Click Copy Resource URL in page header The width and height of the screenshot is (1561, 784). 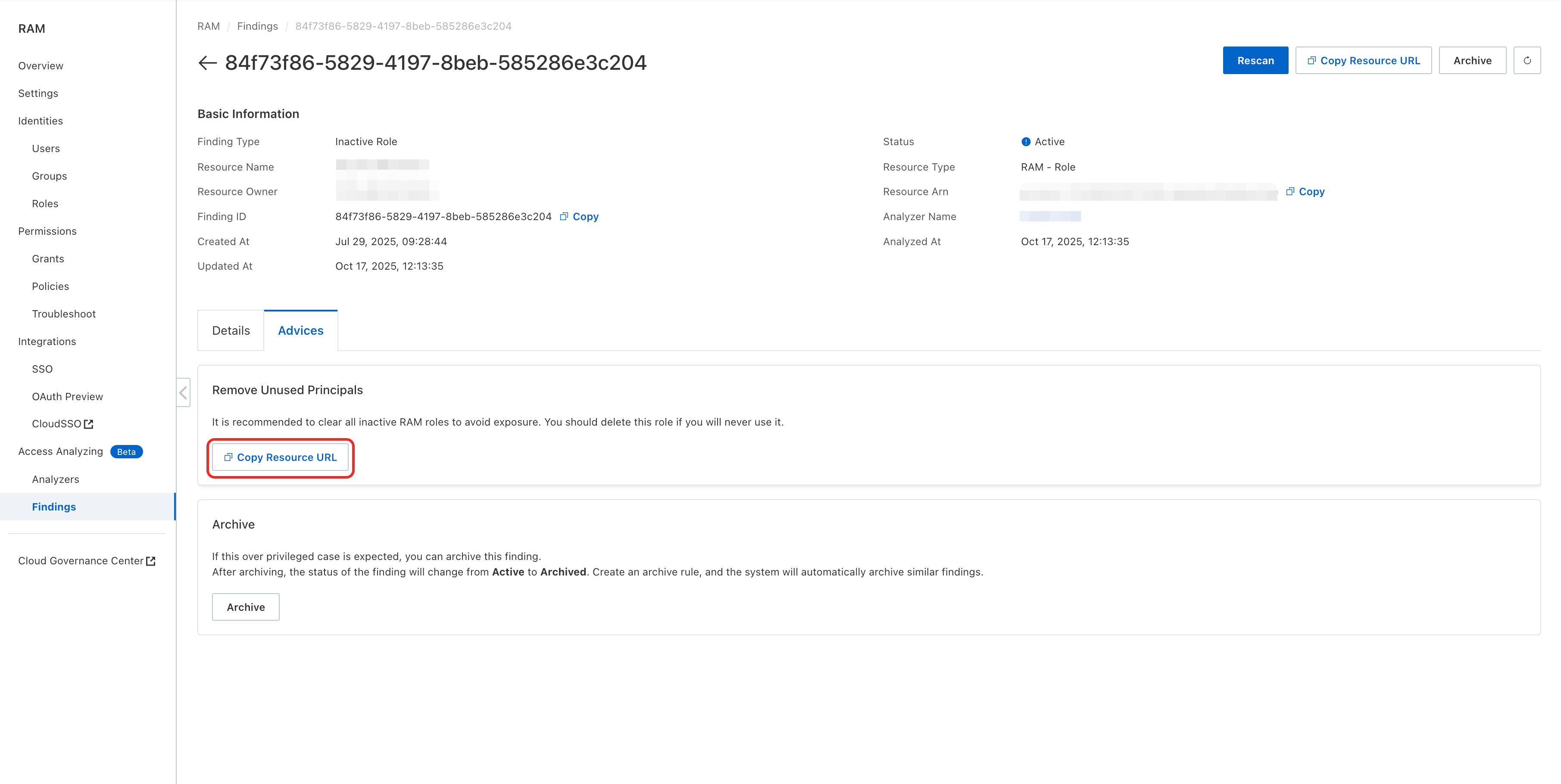point(1363,61)
